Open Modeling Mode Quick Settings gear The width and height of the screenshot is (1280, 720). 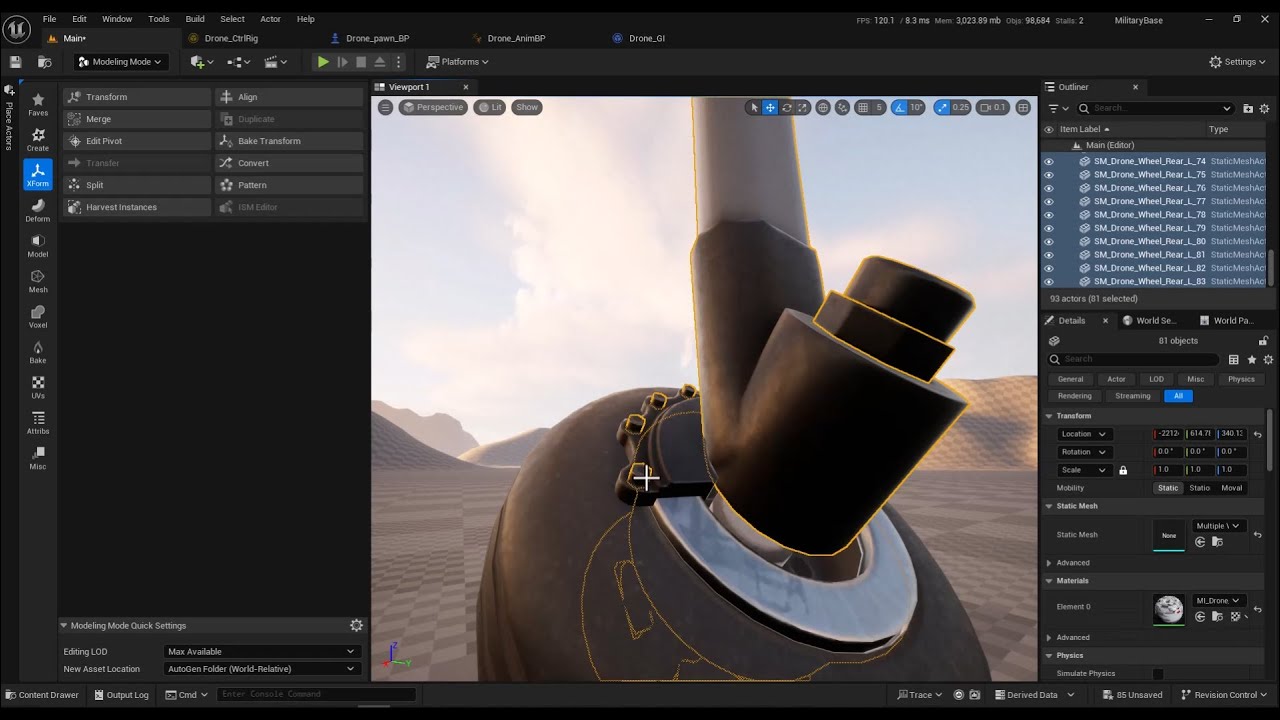click(356, 625)
